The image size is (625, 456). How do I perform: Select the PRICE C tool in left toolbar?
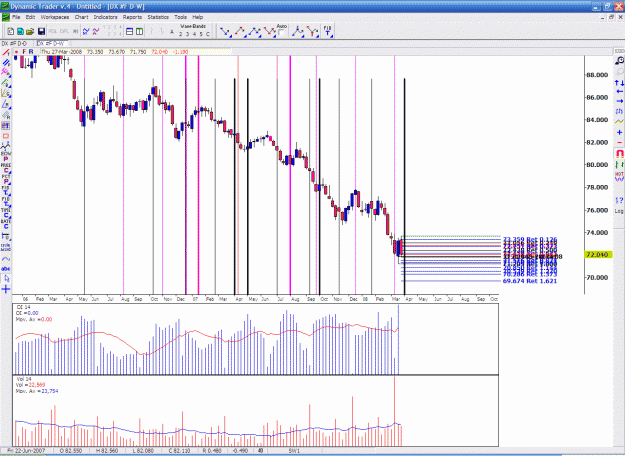coord(6,168)
